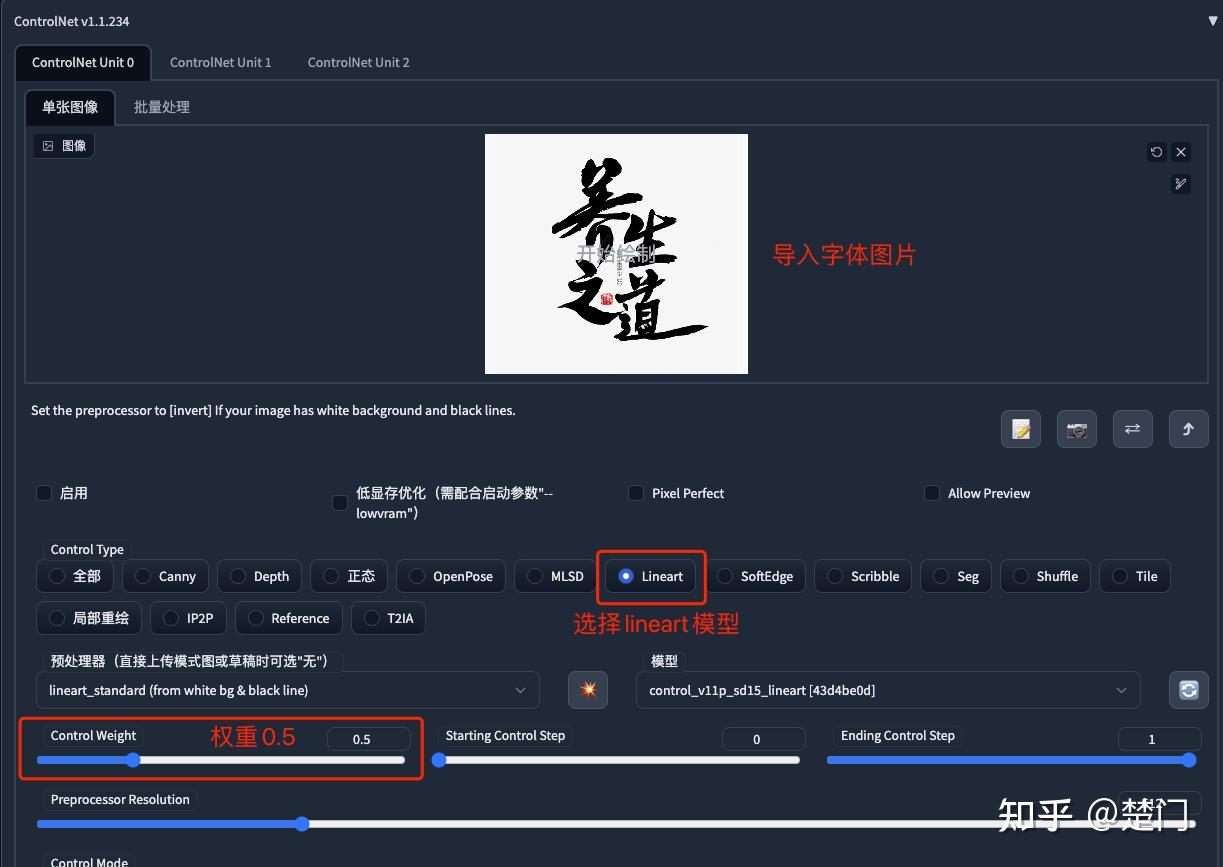
Task: Click the send dimensions up-arrow icon
Action: coord(1189,429)
